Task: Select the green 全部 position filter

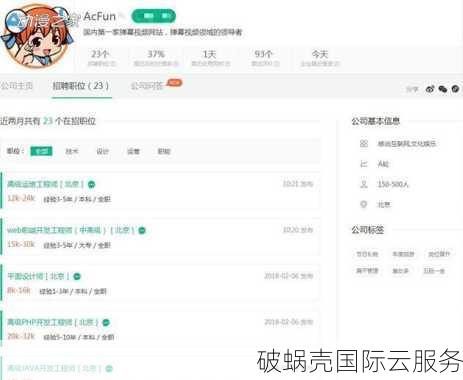Action: 41,151
